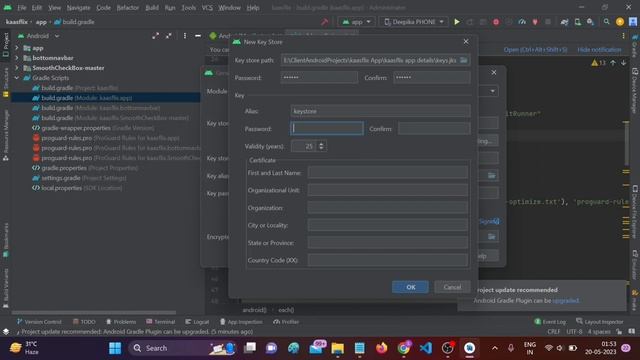
Task: Open Visual Studio Code from taskbar
Action: point(426,348)
